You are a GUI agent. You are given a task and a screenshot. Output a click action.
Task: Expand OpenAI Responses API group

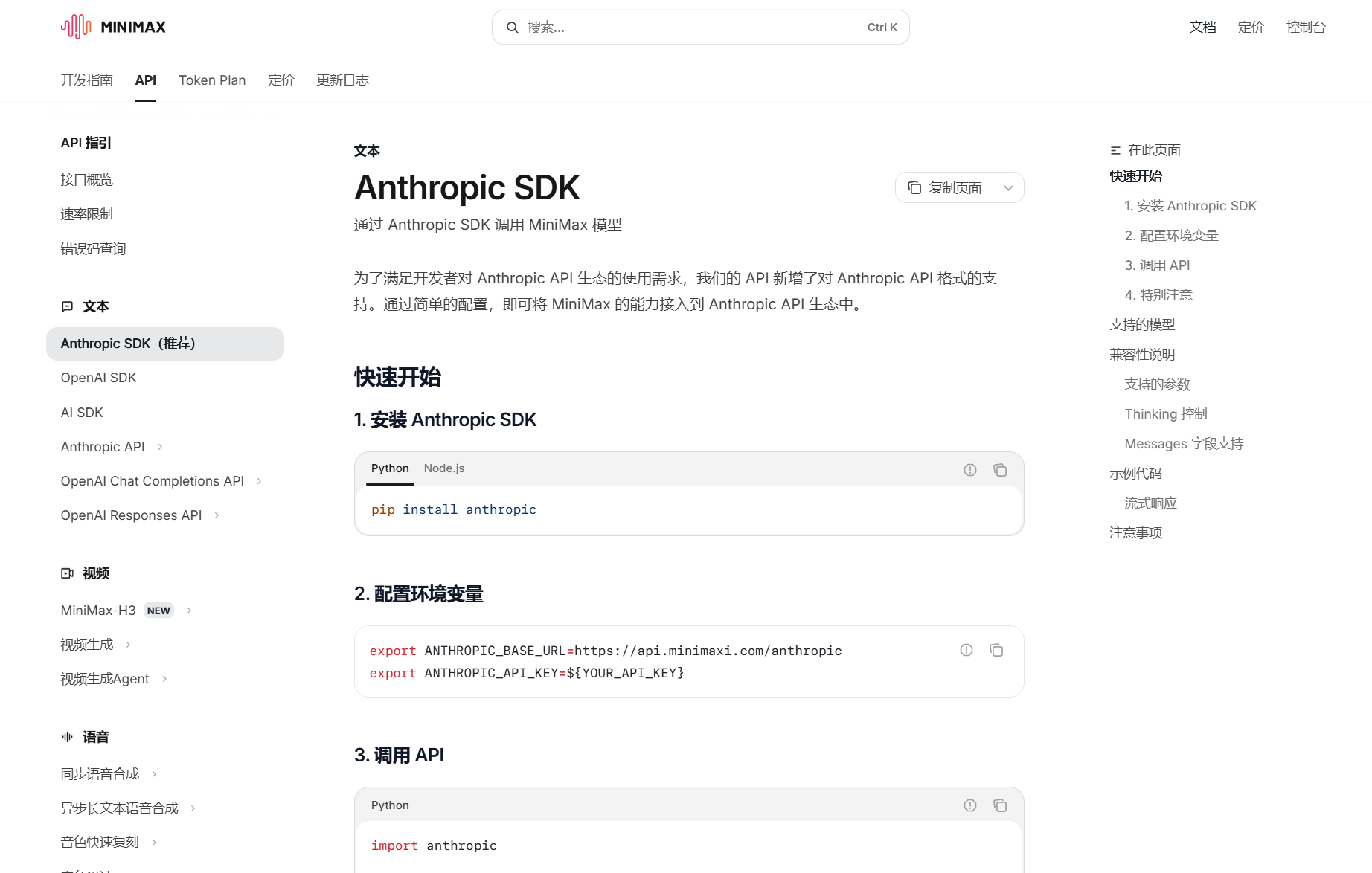click(217, 515)
